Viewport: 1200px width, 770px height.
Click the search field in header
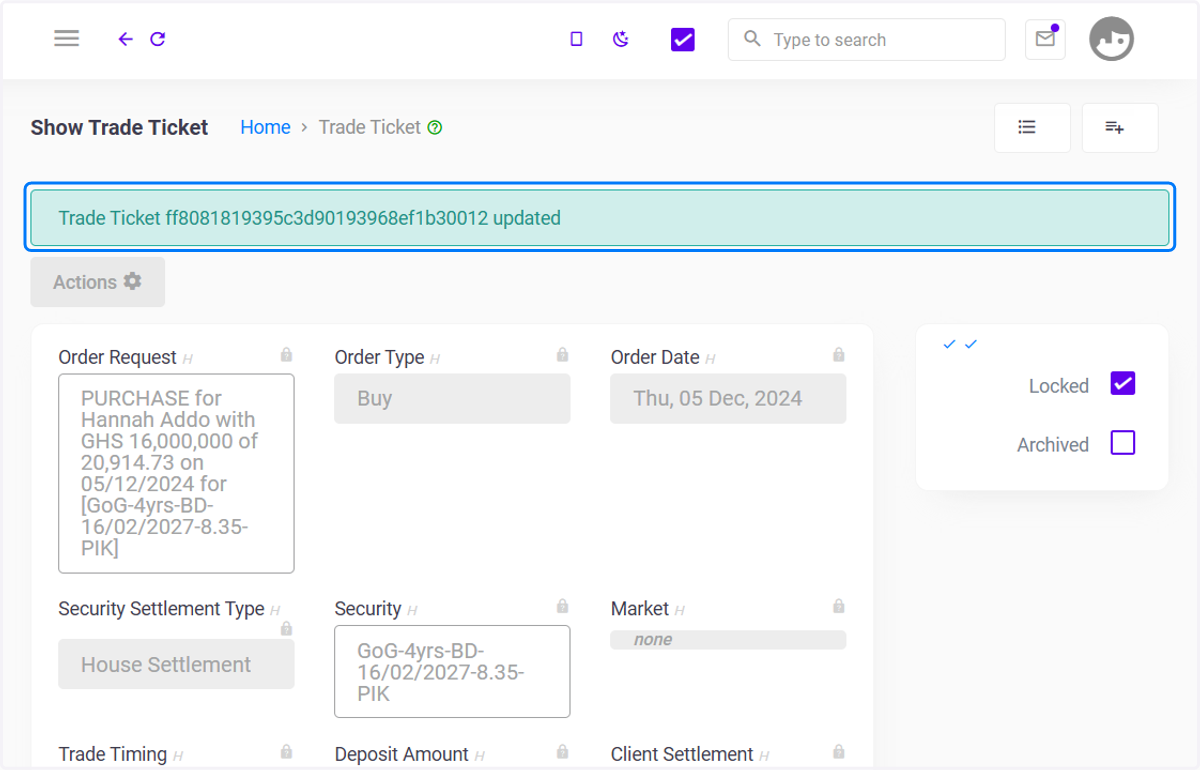[x=867, y=40]
